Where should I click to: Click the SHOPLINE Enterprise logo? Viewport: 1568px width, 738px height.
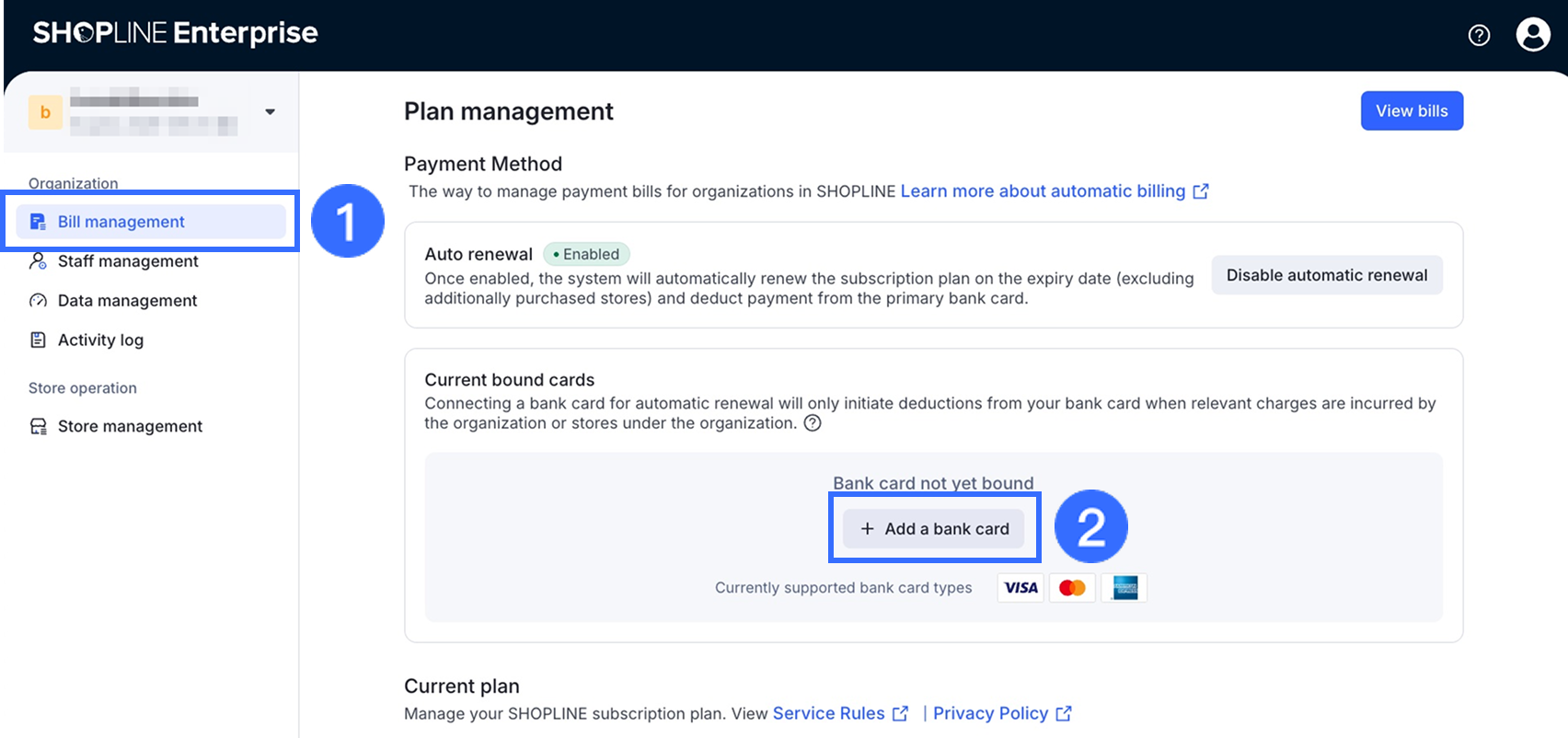175,33
